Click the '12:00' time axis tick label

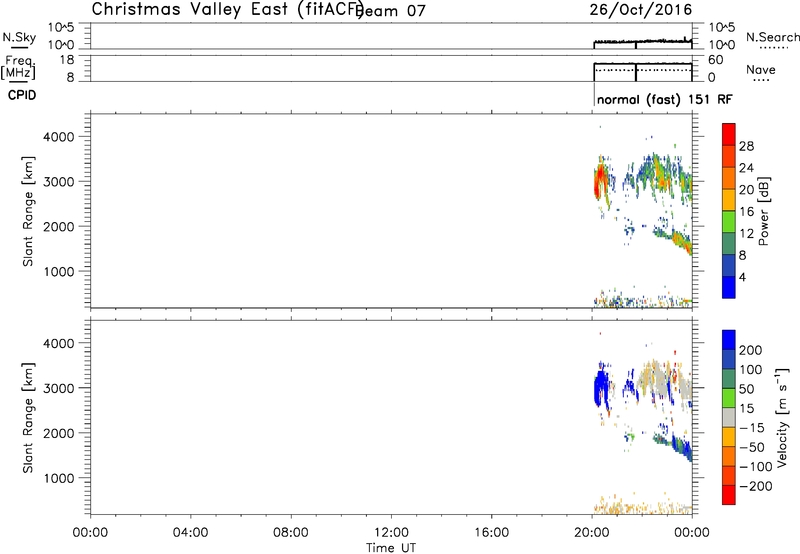pos(391,533)
